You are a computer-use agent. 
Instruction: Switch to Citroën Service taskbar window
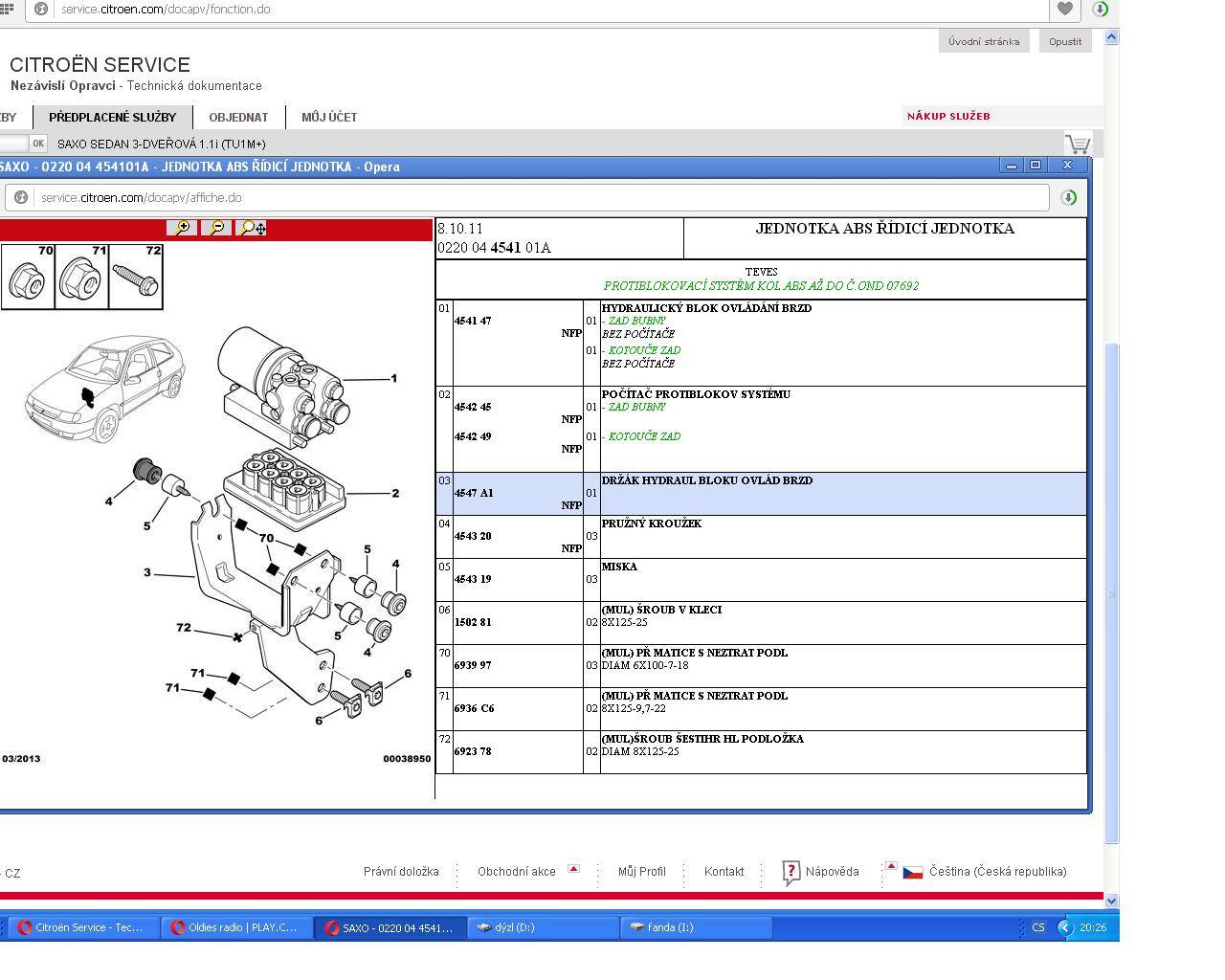point(82,927)
